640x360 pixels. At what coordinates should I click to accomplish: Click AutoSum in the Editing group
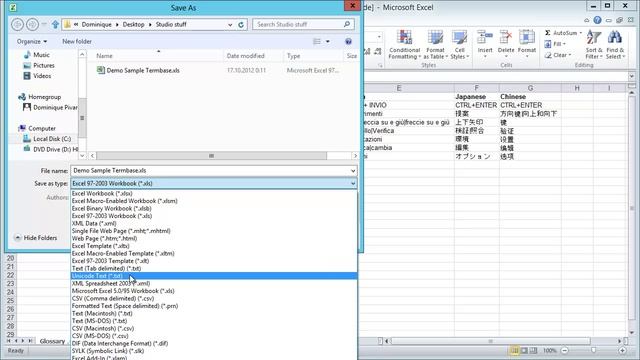(x=563, y=33)
